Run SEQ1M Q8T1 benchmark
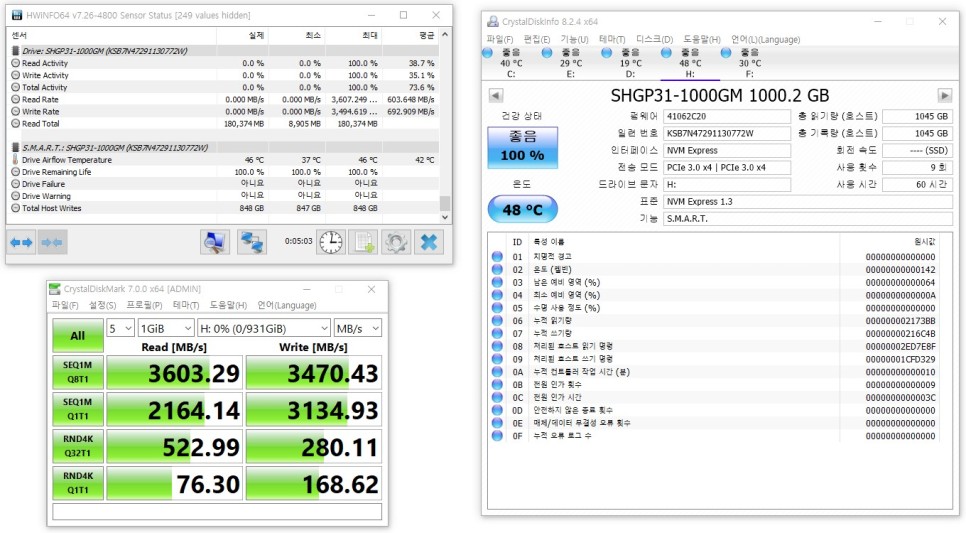 (x=78, y=372)
